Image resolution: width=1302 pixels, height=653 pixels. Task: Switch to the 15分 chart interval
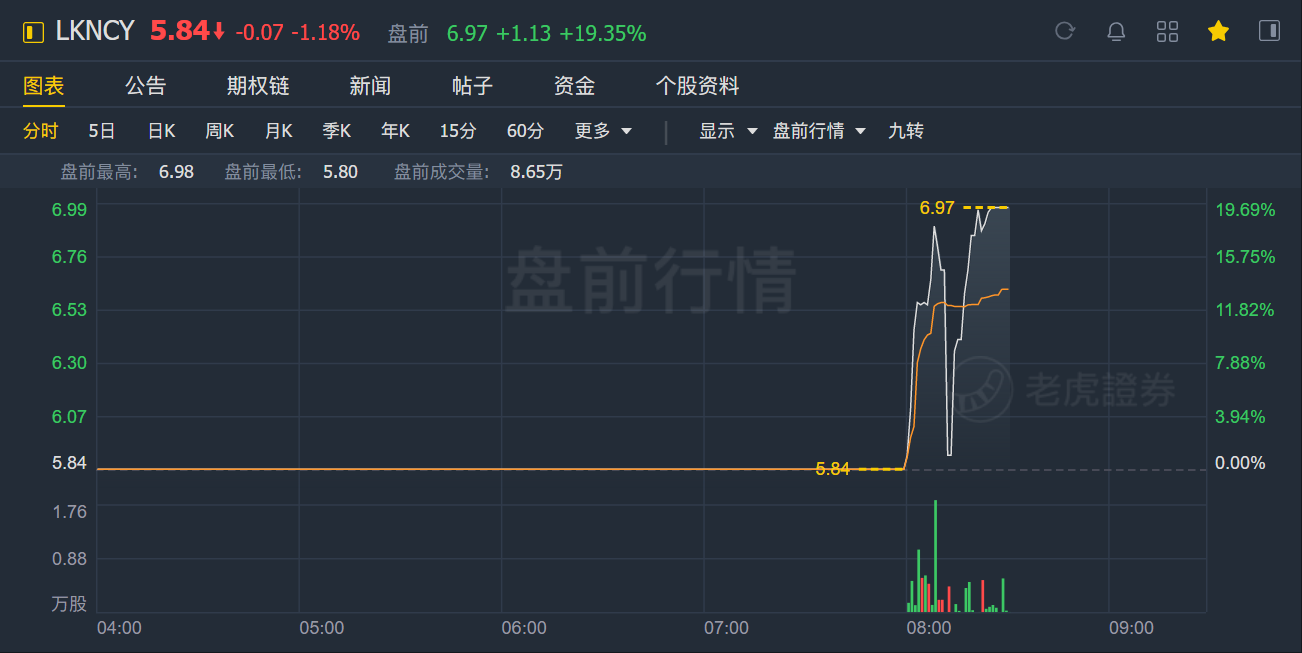[458, 131]
